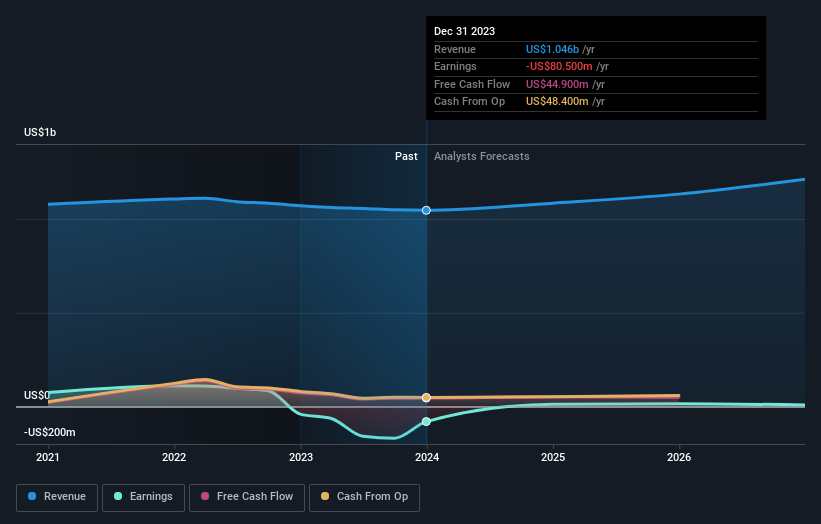Click the 'Analysts Forecasts' label
The height and width of the screenshot is (524, 821).
482,157
